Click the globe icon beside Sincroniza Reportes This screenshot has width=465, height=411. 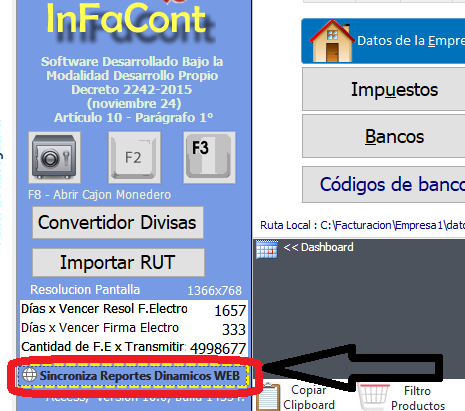[29, 375]
